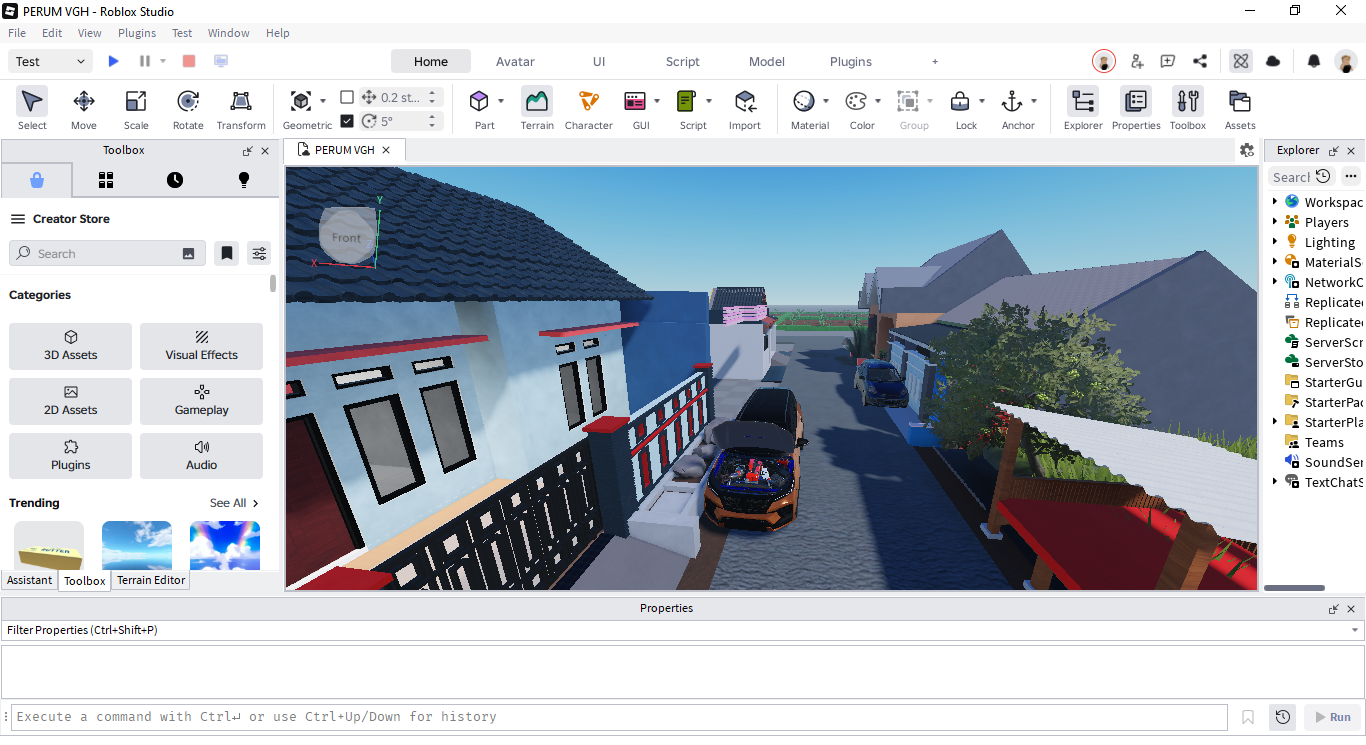Open the Test mode dropdown
Viewport: 1366px width, 745px height.
pos(51,61)
